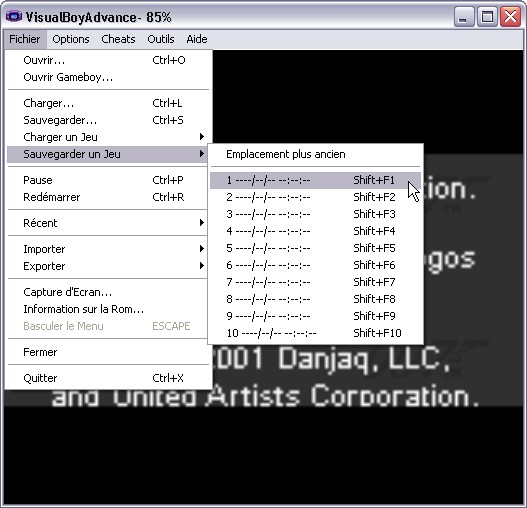The image size is (527, 508).
Task: Save to slot 9 (Shift+F9)
Action: click(315, 316)
